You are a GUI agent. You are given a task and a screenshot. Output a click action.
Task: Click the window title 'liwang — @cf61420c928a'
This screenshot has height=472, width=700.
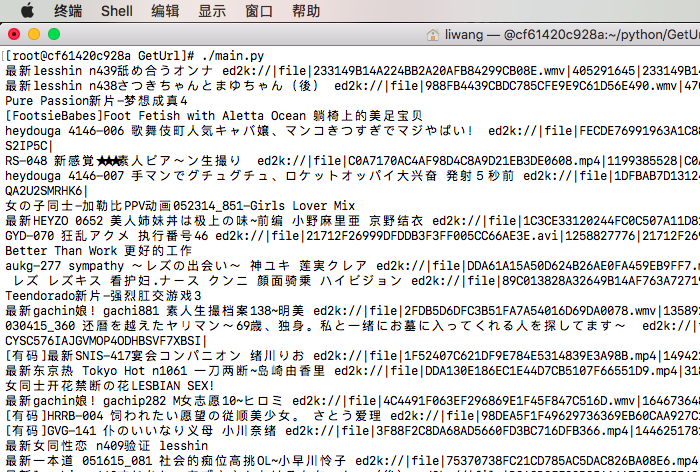point(572,35)
